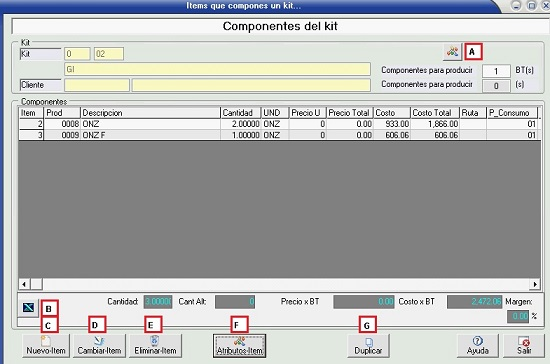This screenshot has width=550, height=364.
Task: Click the right arrow of horizontal scrollbar
Action: click(x=535, y=284)
